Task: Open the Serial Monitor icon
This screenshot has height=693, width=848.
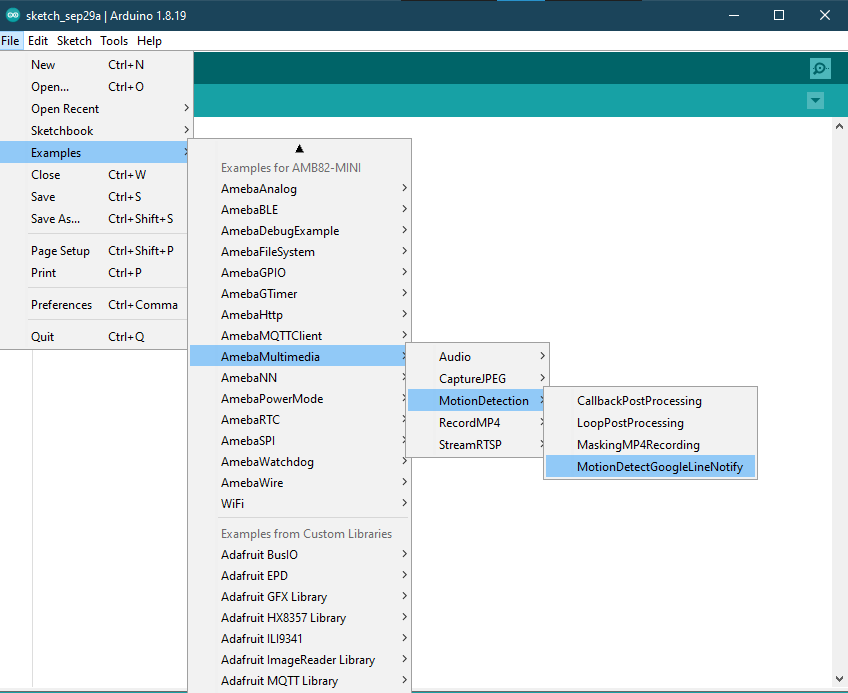Action: 820,68
